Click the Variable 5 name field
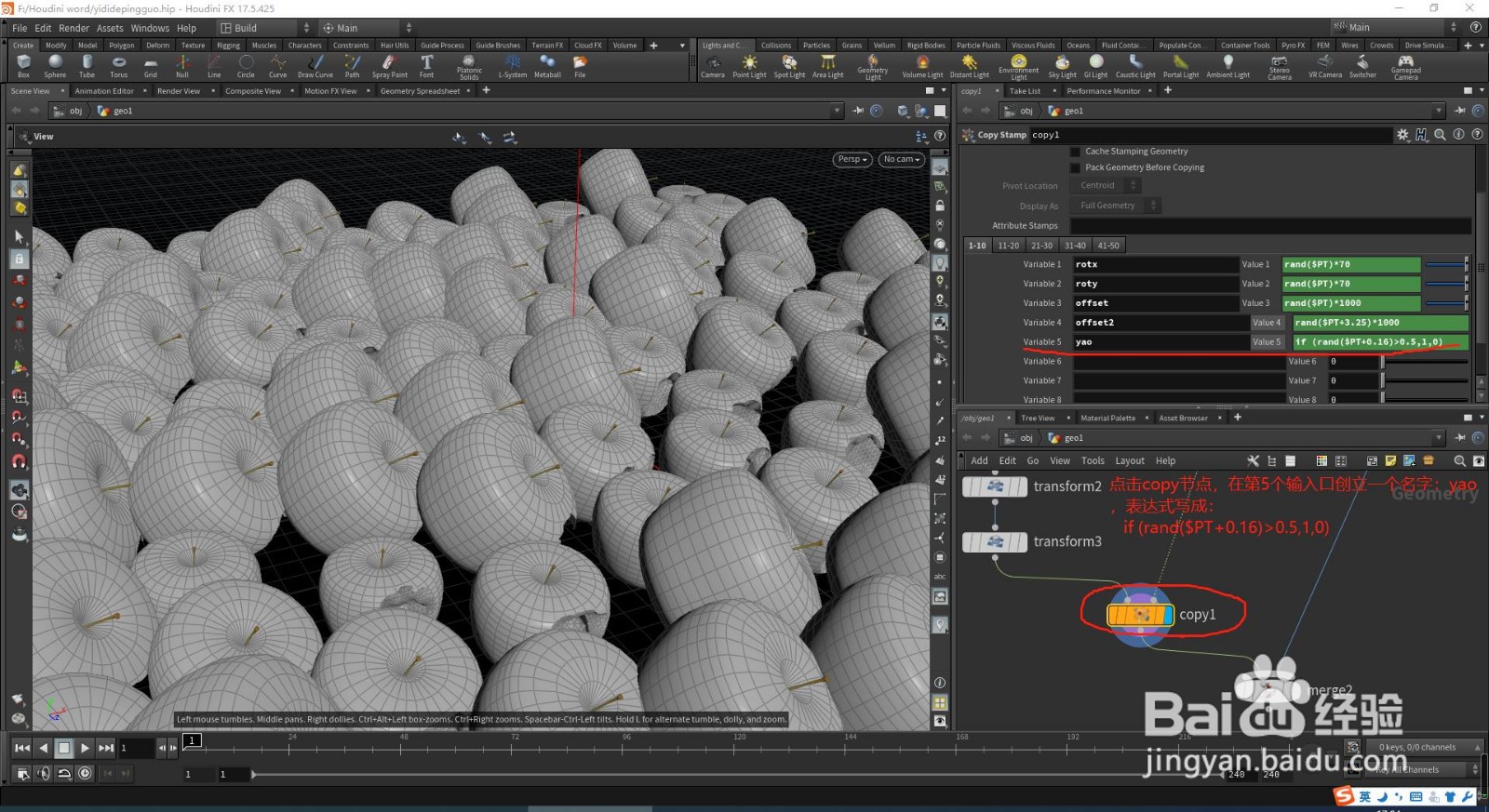This screenshot has height=812, width=1489. pyautogui.click(x=1160, y=342)
